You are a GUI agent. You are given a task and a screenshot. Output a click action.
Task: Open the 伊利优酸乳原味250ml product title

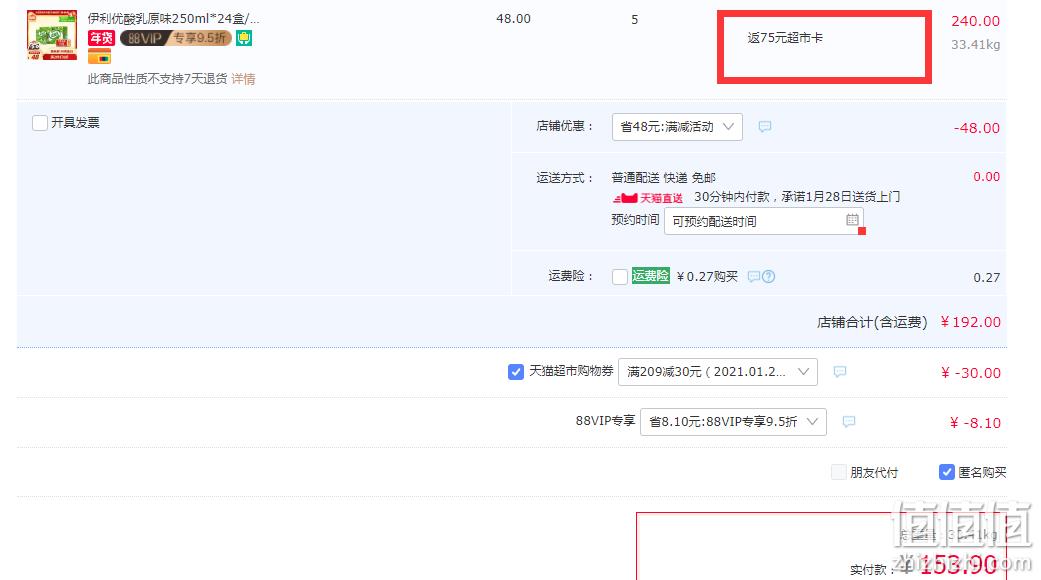pos(173,19)
